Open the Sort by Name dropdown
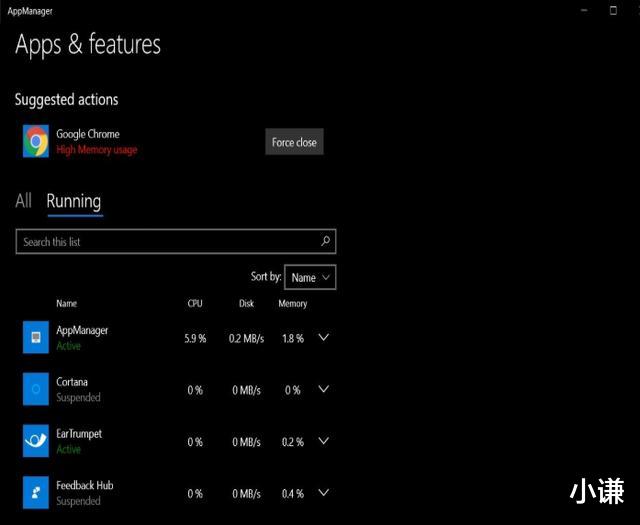 [x=310, y=278]
